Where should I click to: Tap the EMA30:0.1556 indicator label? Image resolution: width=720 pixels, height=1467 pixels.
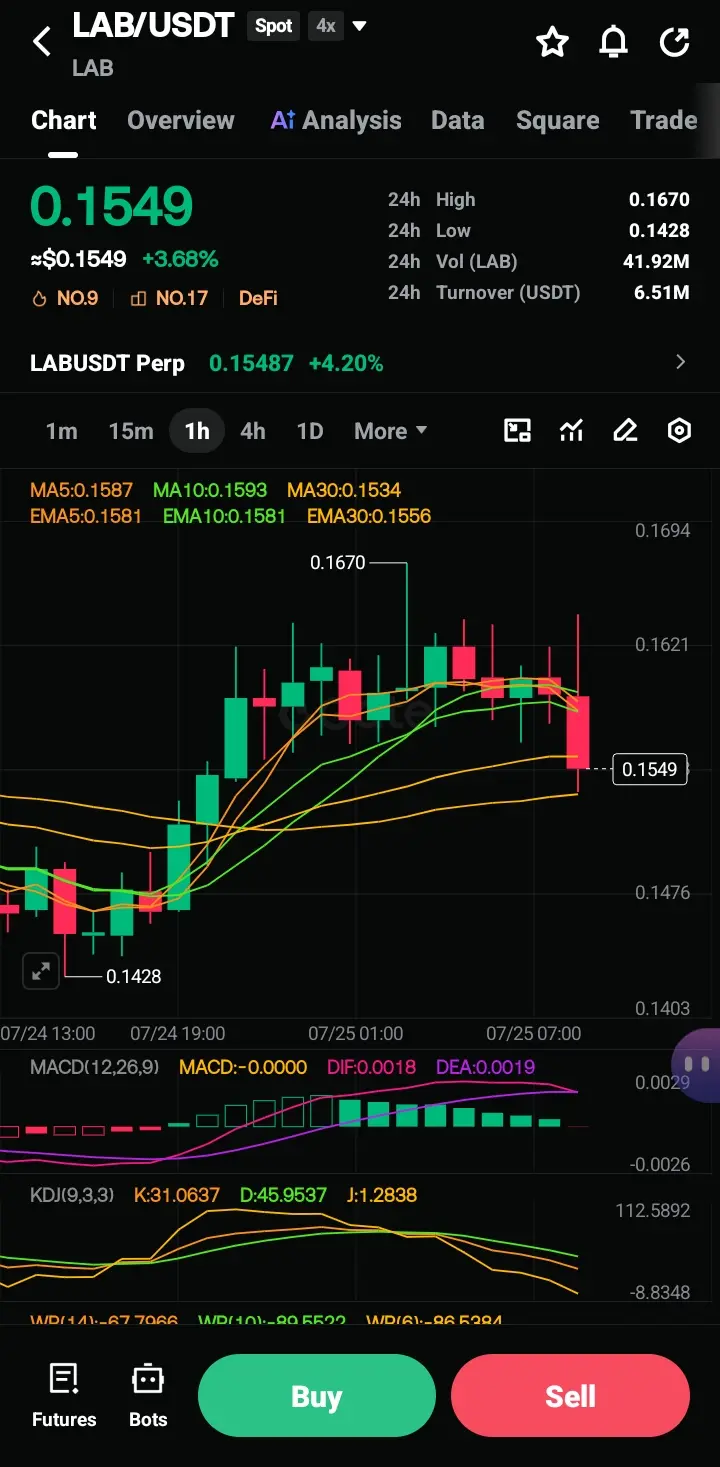point(369,516)
